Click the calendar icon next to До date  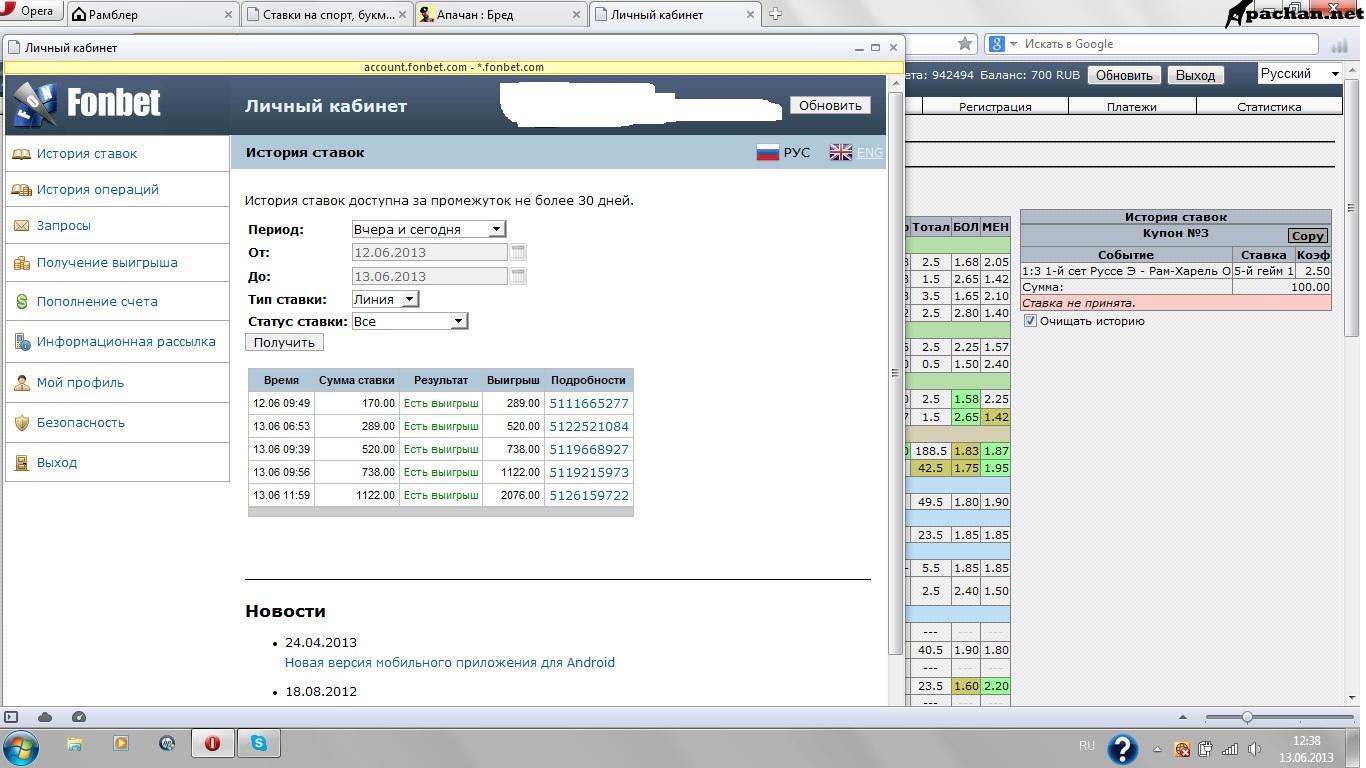tap(518, 276)
